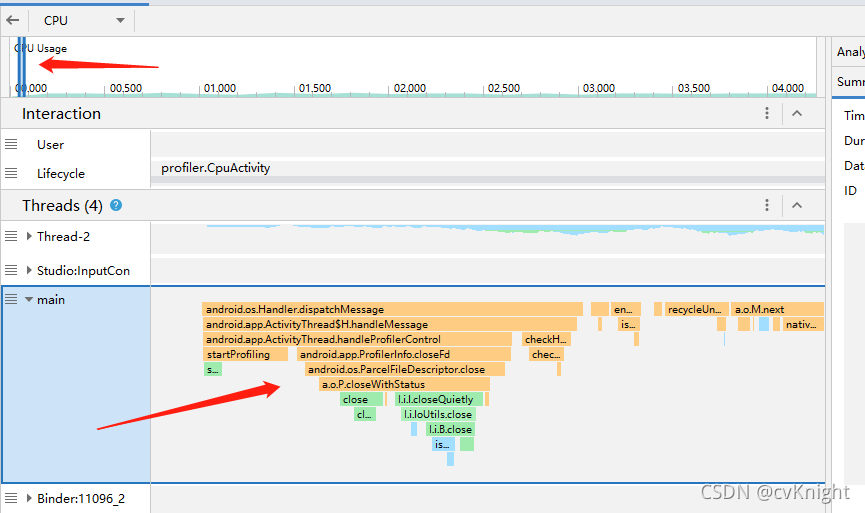The image size is (865, 513).
Task: Select ActivityThread$H.handleMessage call bar
Action: point(389,324)
